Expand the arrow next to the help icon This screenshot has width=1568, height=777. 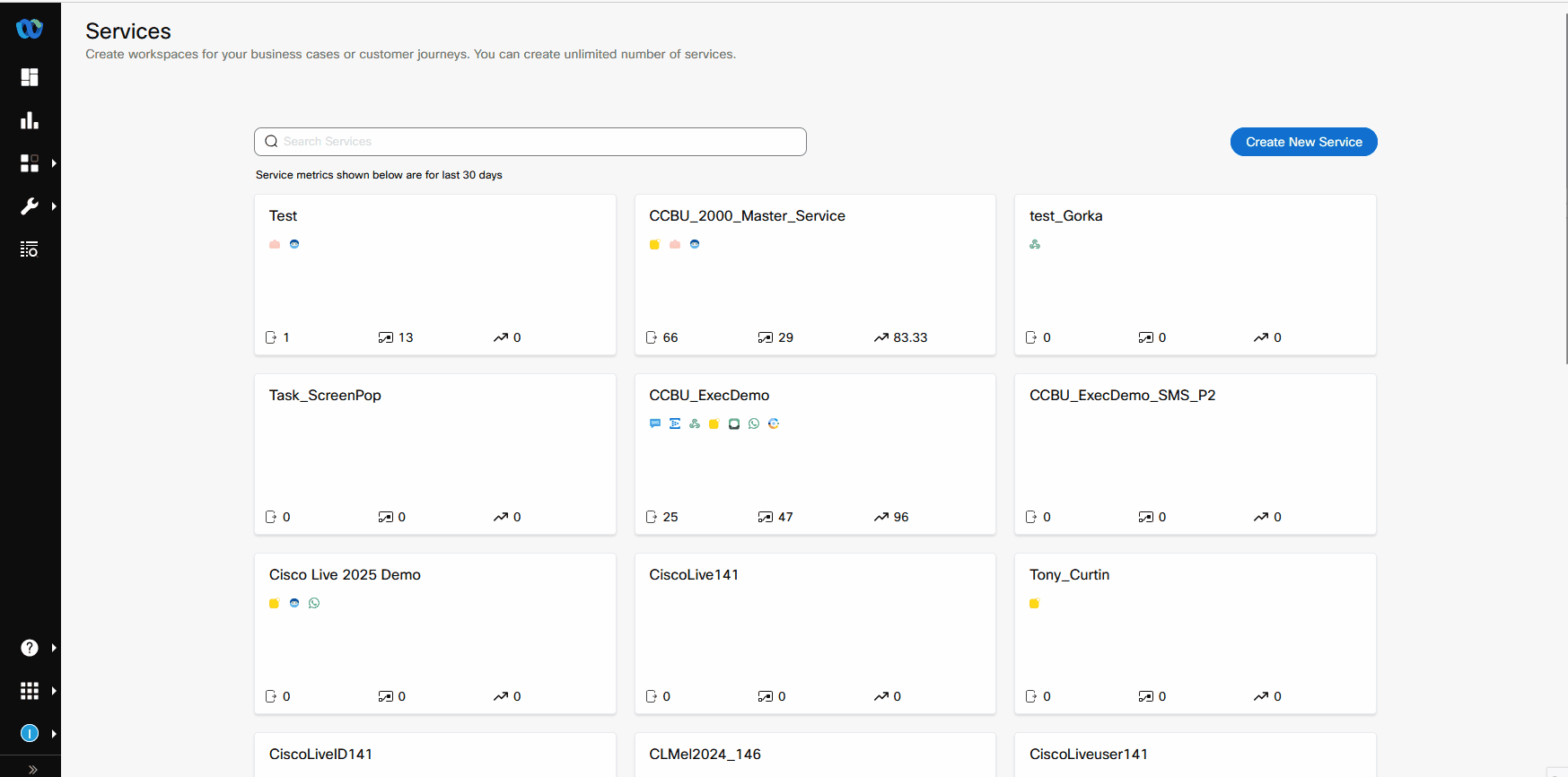coord(54,648)
